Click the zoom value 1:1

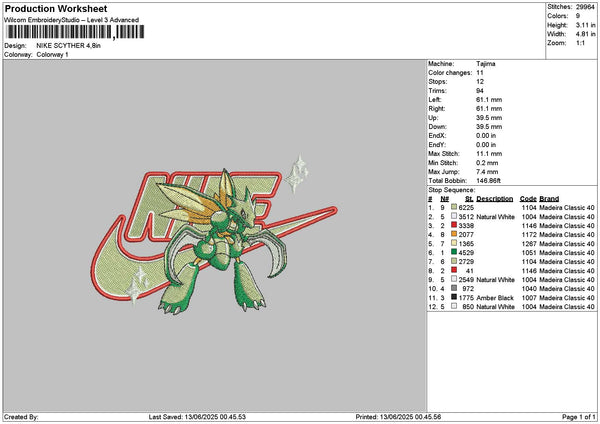click(580, 43)
